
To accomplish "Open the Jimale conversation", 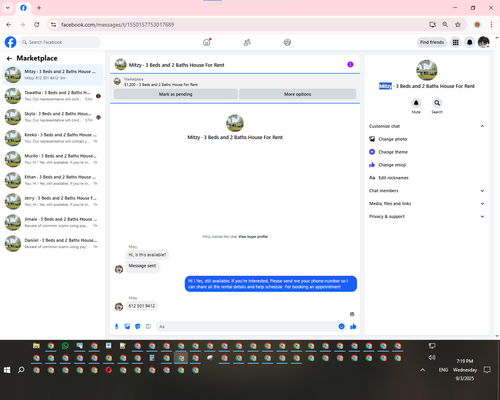I will point(53,222).
